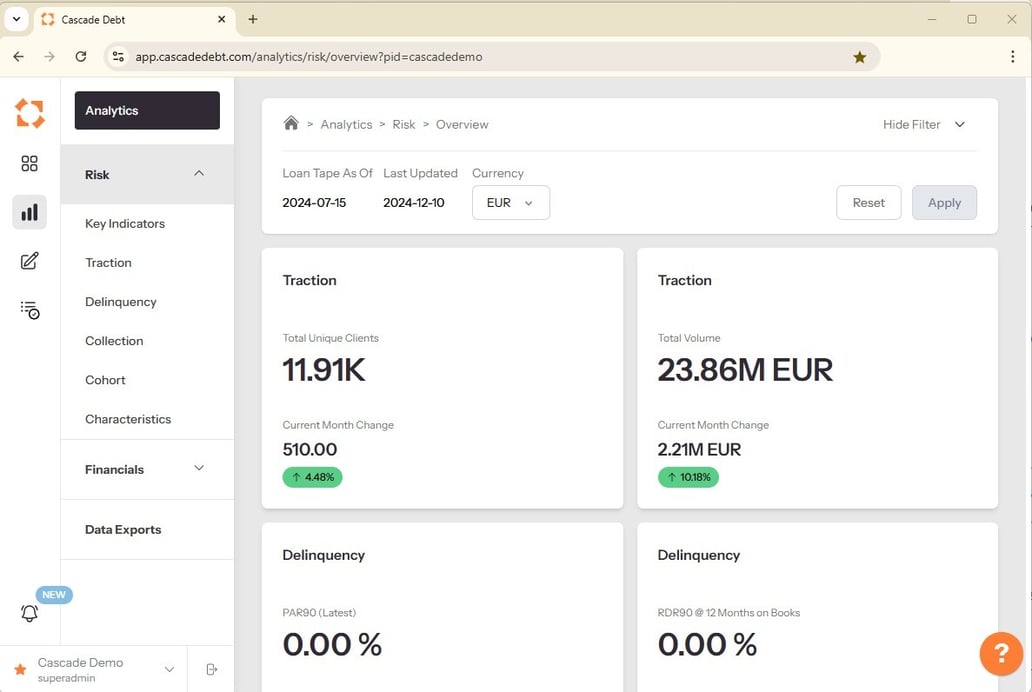Select the bar chart analytics icon
Image resolution: width=1032 pixels, height=692 pixels.
coord(30,212)
